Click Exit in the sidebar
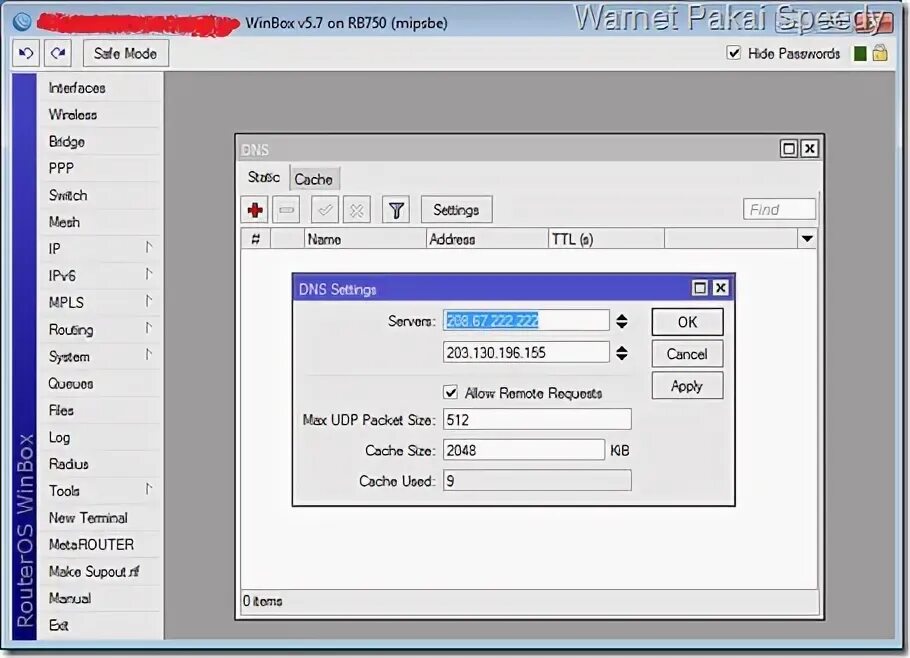The image size is (910, 658). [x=99, y=625]
